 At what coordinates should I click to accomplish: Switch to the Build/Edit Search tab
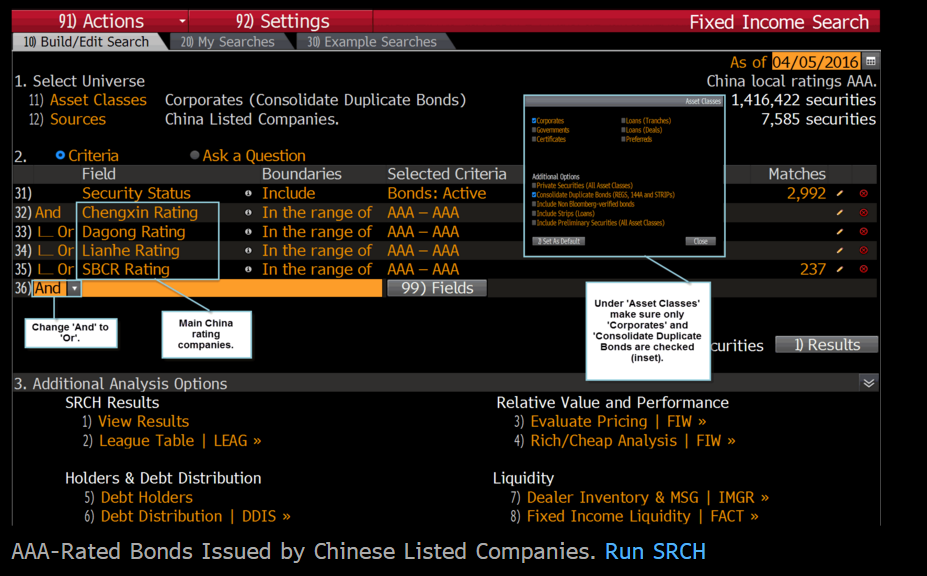pyautogui.click(x=86, y=41)
